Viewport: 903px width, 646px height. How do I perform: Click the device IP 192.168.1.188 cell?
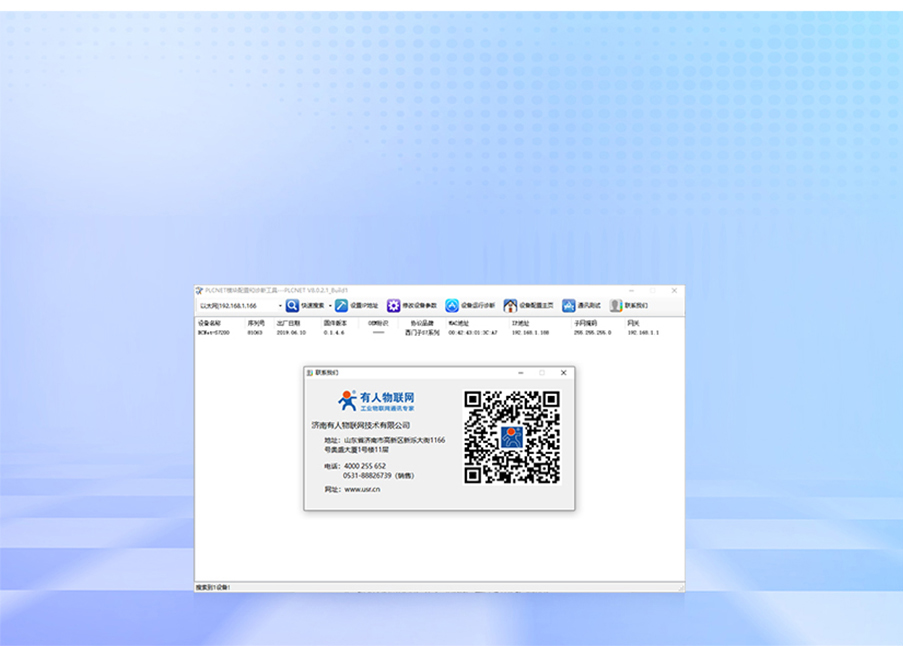530,333
